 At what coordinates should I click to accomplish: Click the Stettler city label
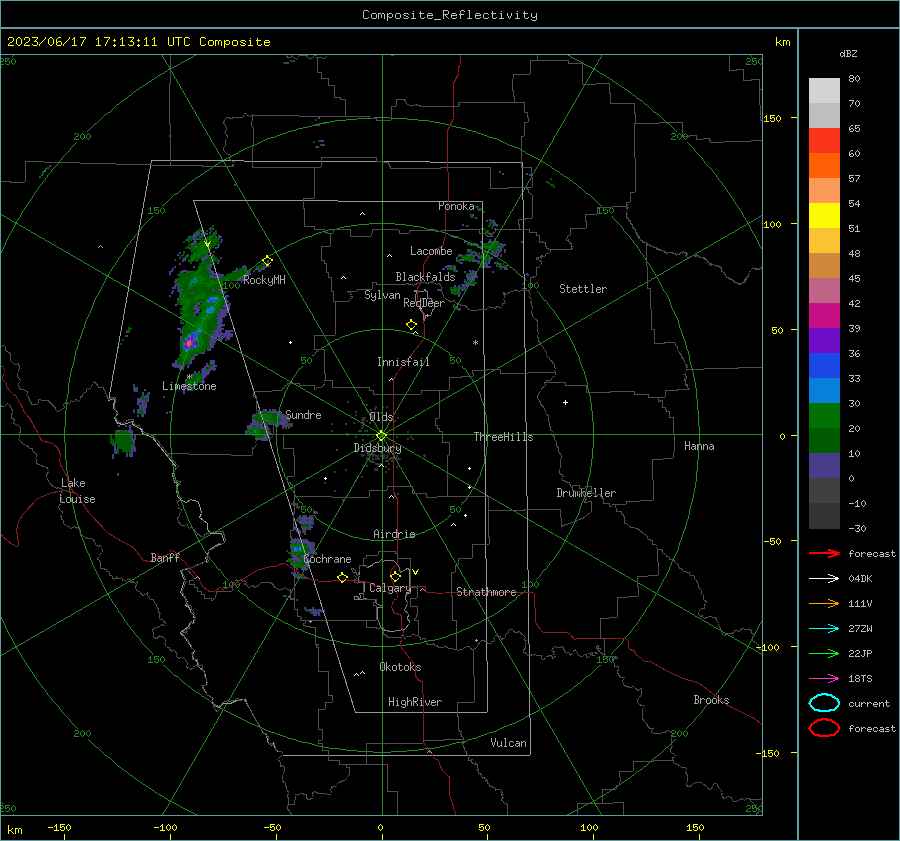[x=583, y=289]
